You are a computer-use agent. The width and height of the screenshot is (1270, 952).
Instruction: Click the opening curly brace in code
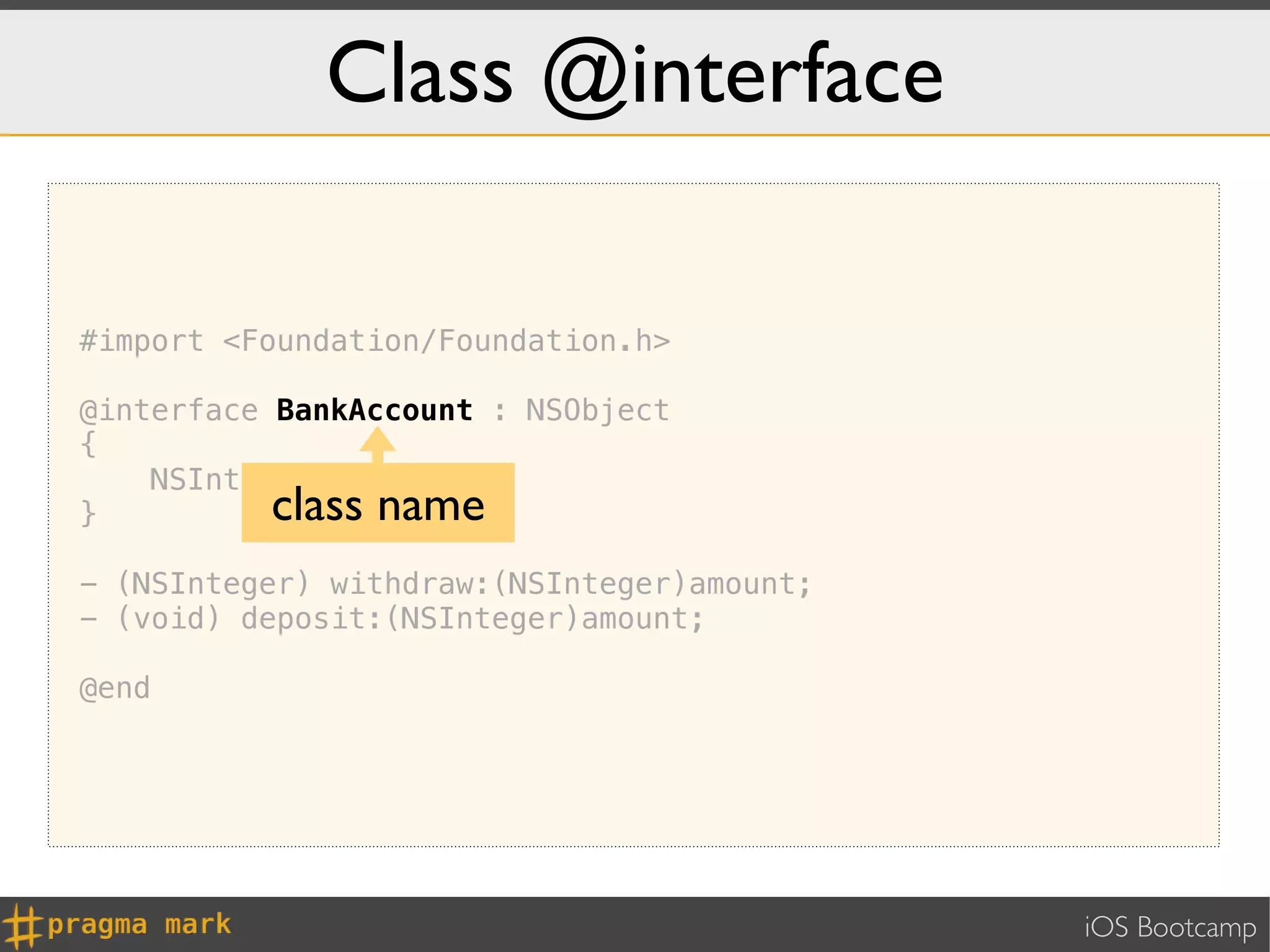click(x=88, y=445)
